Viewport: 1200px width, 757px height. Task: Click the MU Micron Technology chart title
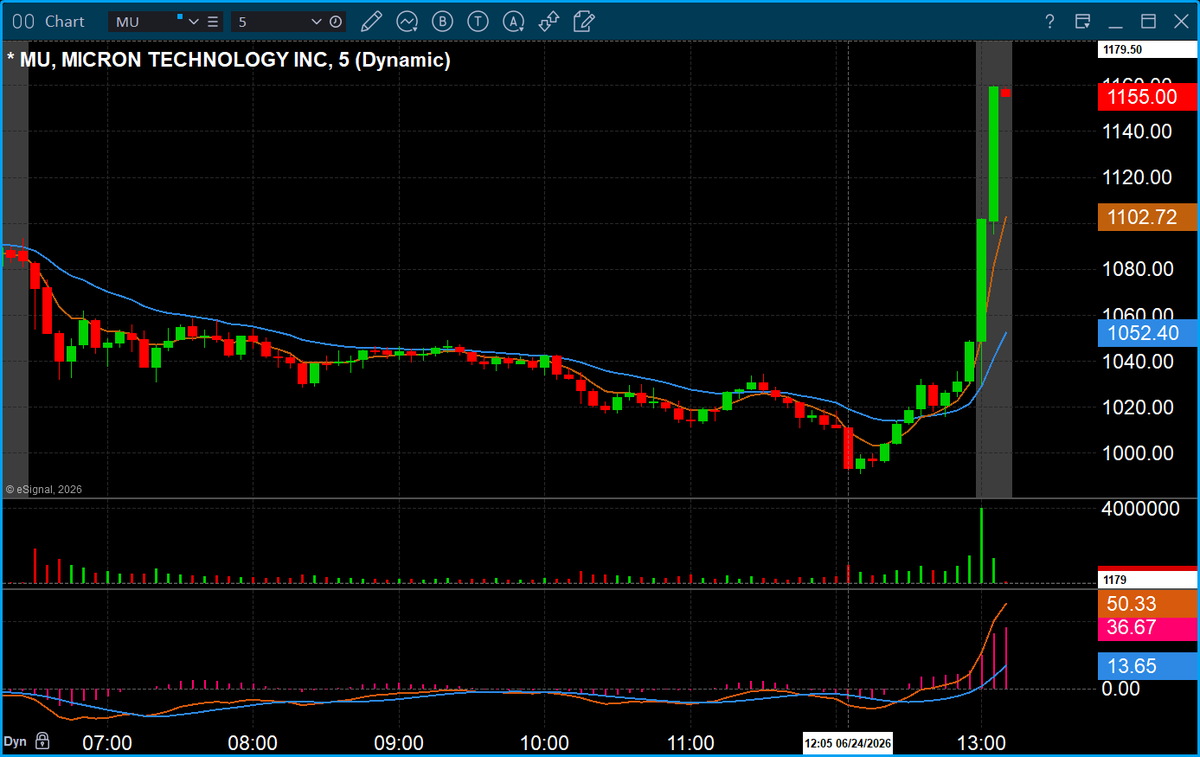tap(229, 60)
